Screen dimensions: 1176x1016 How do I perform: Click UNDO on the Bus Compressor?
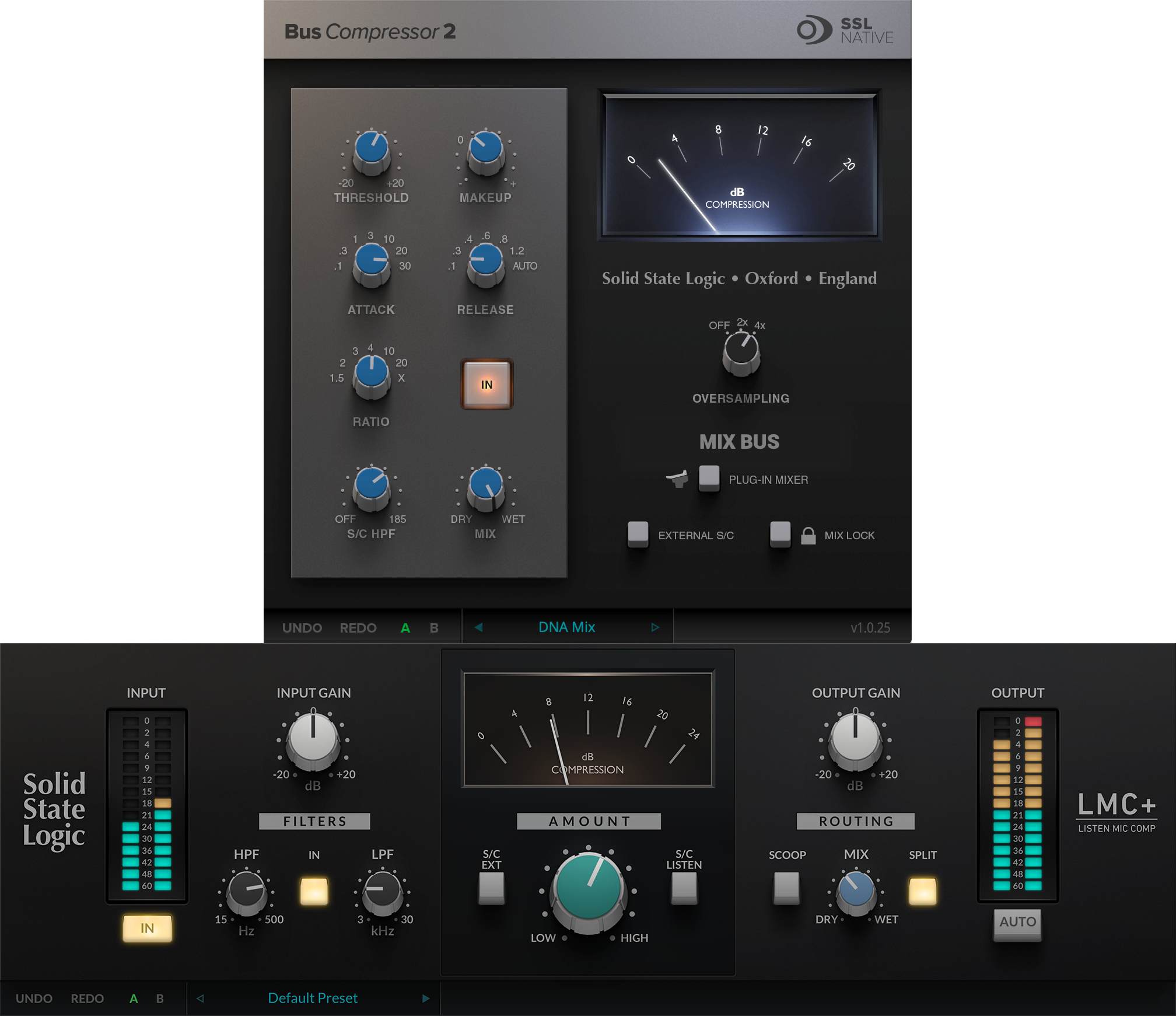[x=302, y=627]
